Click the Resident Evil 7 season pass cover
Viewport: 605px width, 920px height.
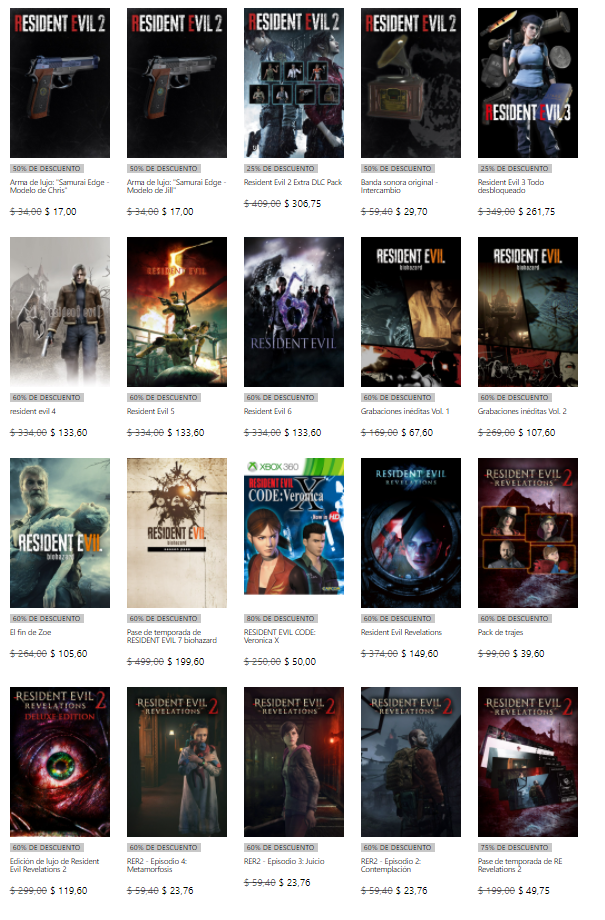pyautogui.click(x=177, y=532)
